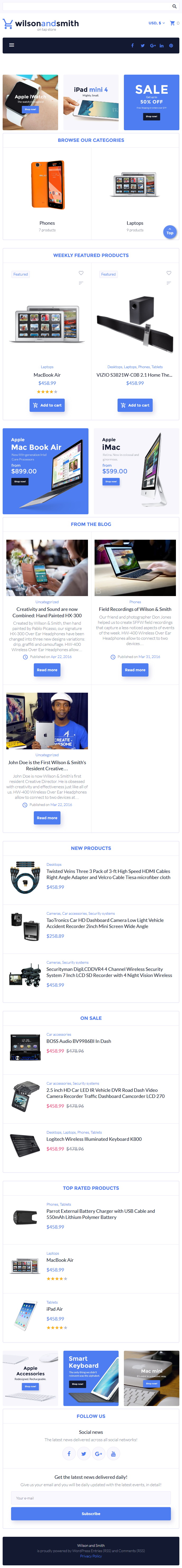Viewport: 182px width, 1568px height.
Task: Click the search magnifier icon
Action: 174,6
